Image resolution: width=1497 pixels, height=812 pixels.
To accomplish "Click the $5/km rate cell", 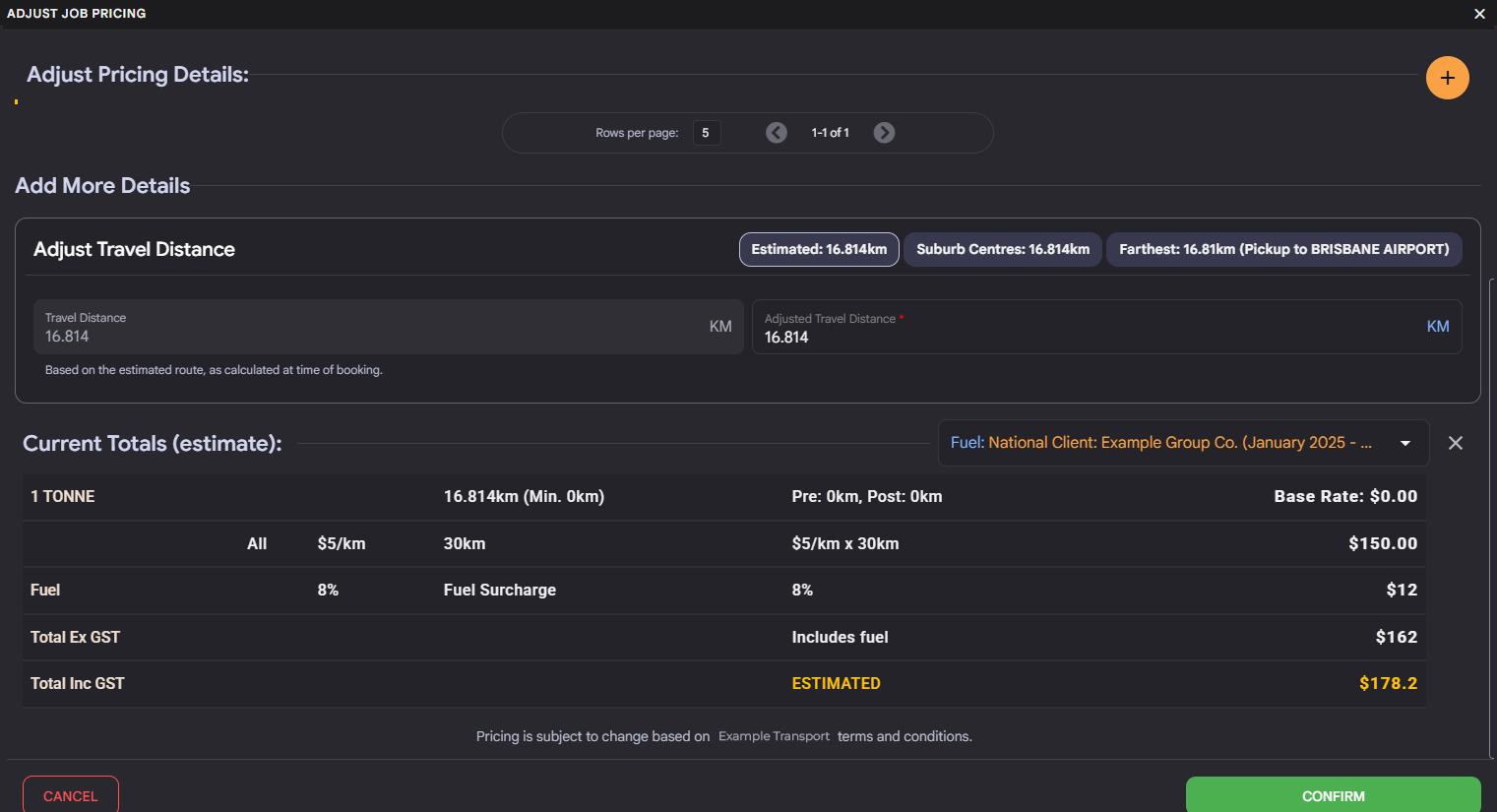I will (342, 543).
